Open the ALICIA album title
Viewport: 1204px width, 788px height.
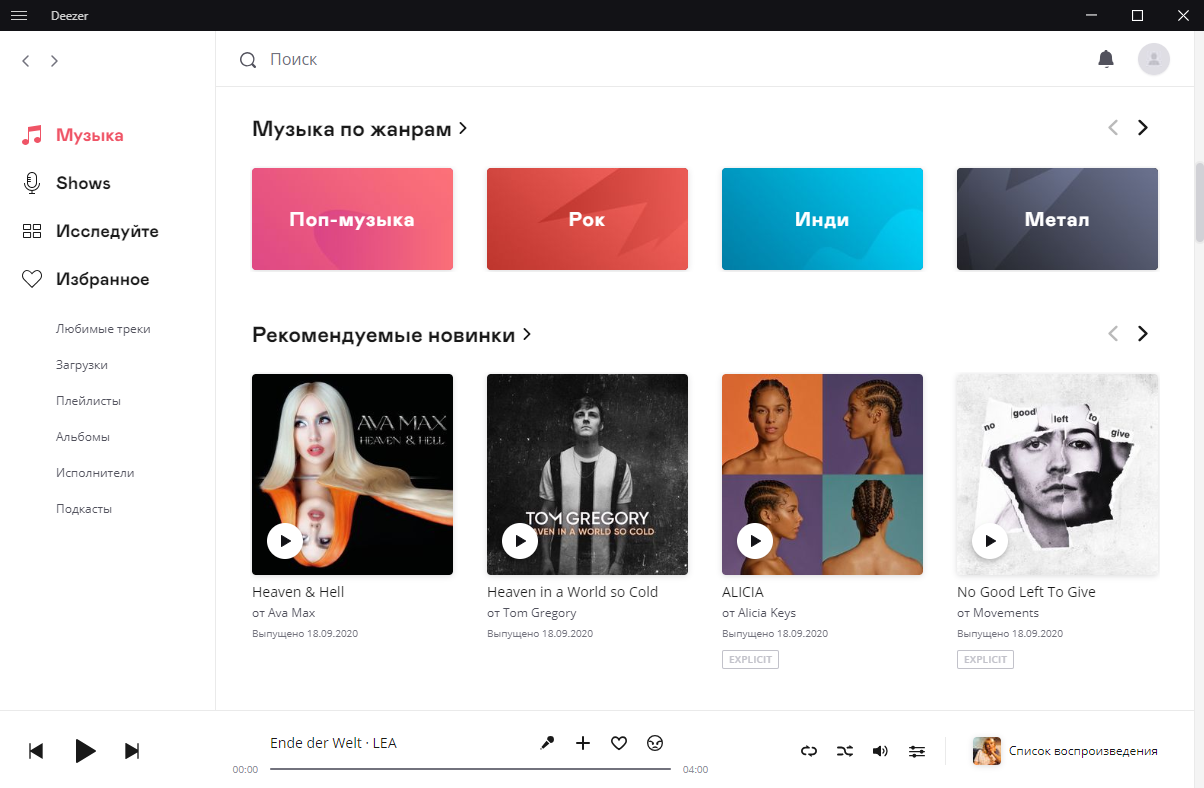pyautogui.click(x=742, y=592)
